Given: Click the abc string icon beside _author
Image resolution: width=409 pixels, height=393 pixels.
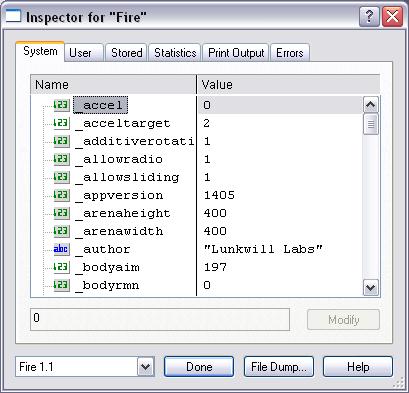Looking at the screenshot, I should tap(61, 249).
